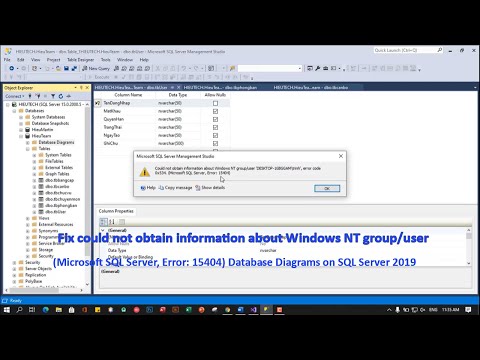Open the Tools menu
The image size is (480, 360).
[105, 60]
